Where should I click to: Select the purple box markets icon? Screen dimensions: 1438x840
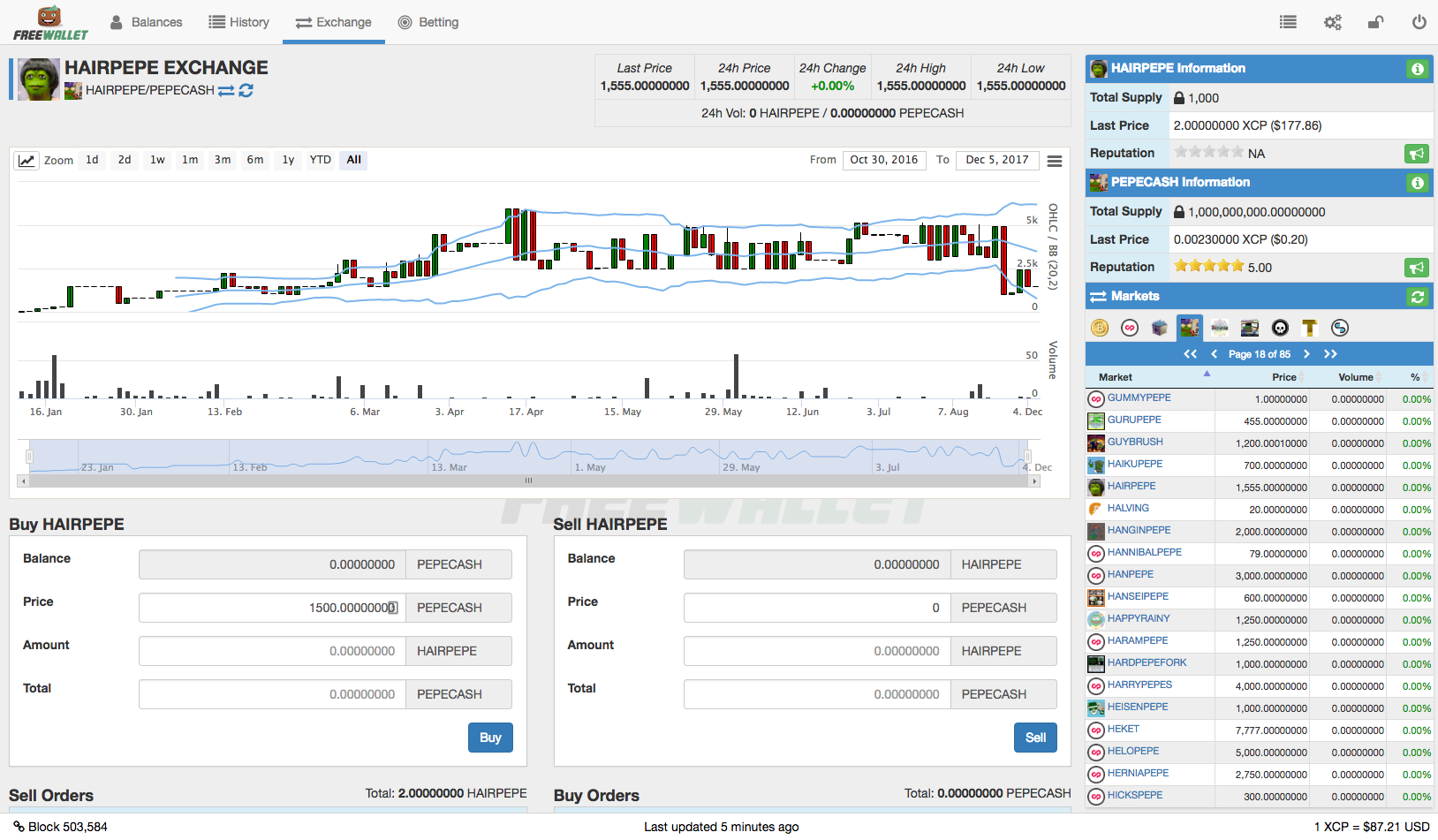1160,328
